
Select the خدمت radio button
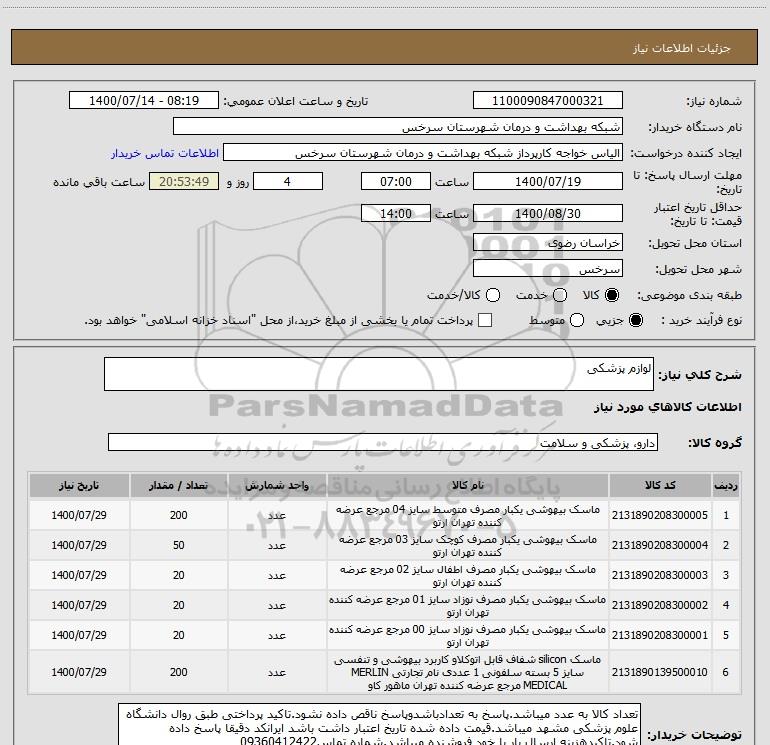560,295
